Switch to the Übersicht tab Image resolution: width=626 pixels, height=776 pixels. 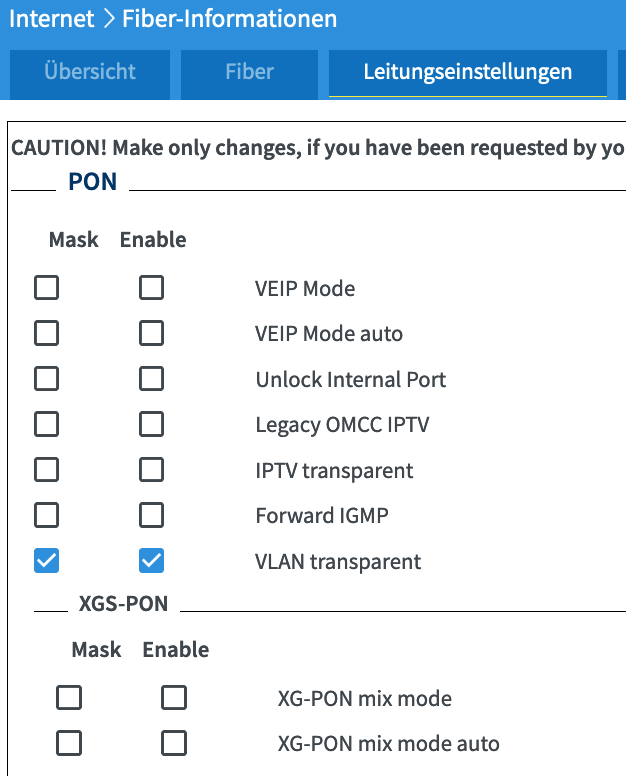click(x=90, y=73)
